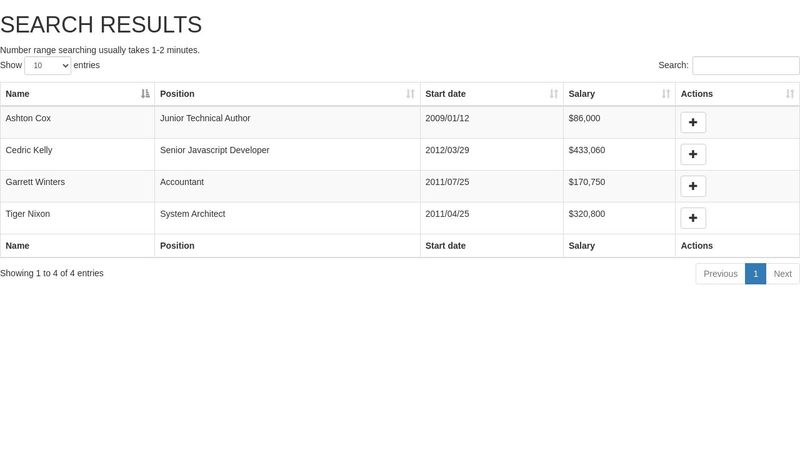This screenshot has height=450, width=800.
Task: Expand Garrett Winters row with plus button
Action: click(x=693, y=186)
